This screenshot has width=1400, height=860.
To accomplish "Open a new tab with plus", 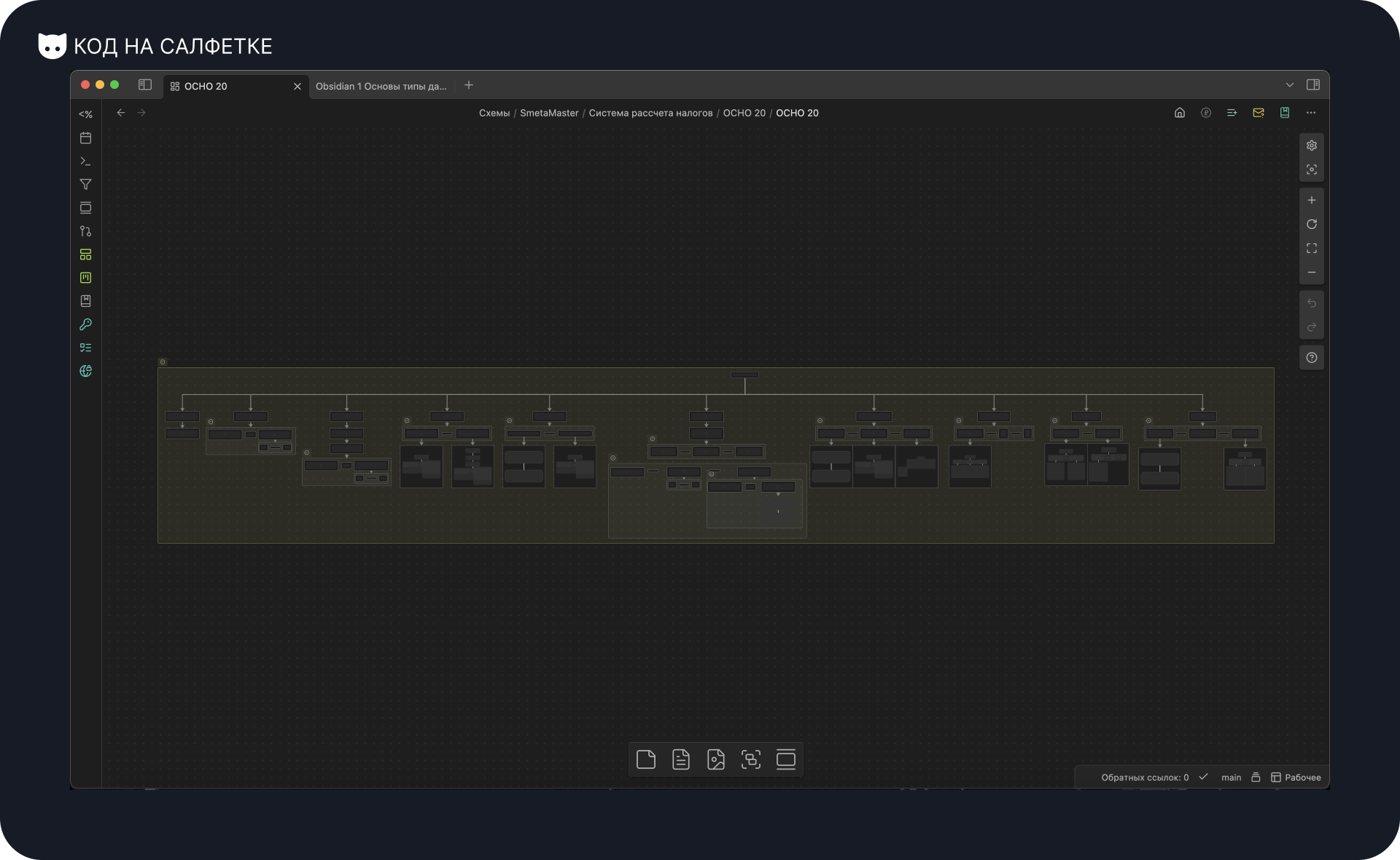I will tap(469, 85).
